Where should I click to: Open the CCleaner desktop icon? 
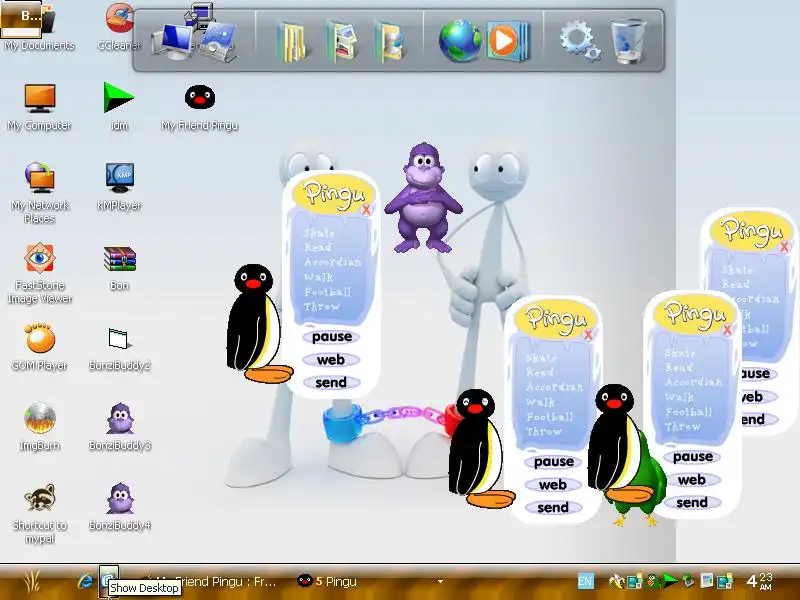[119, 26]
